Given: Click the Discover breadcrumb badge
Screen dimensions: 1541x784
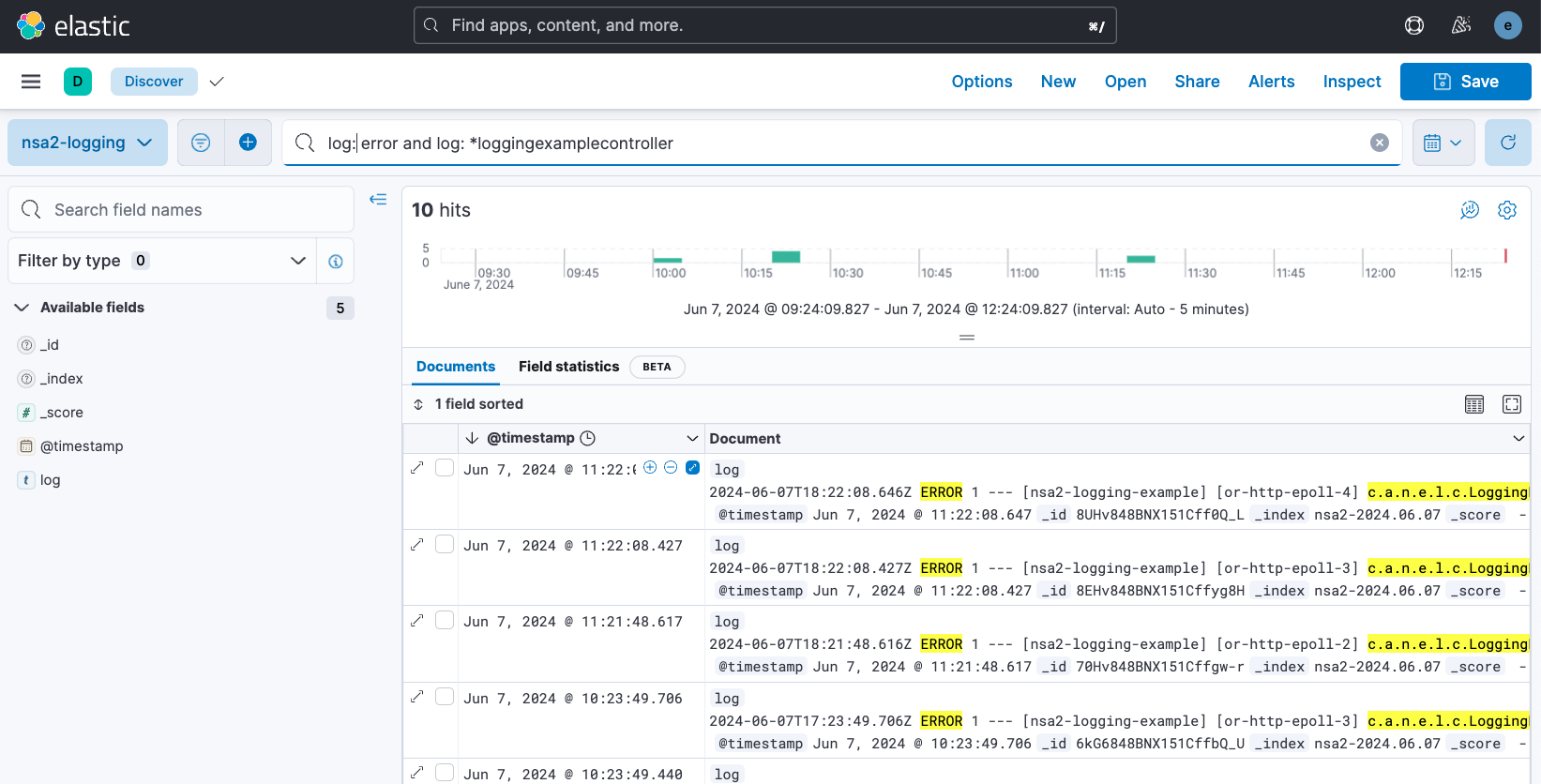Looking at the screenshot, I should [x=154, y=82].
